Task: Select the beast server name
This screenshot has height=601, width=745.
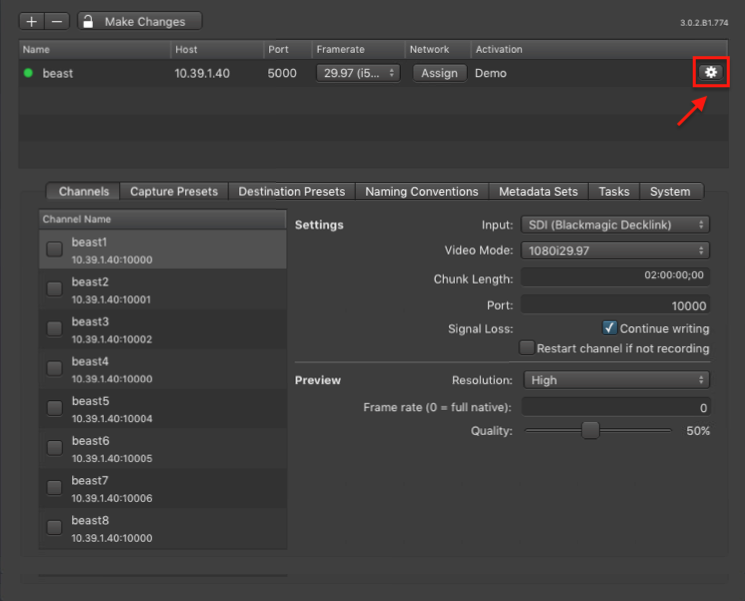Action: point(57,73)
